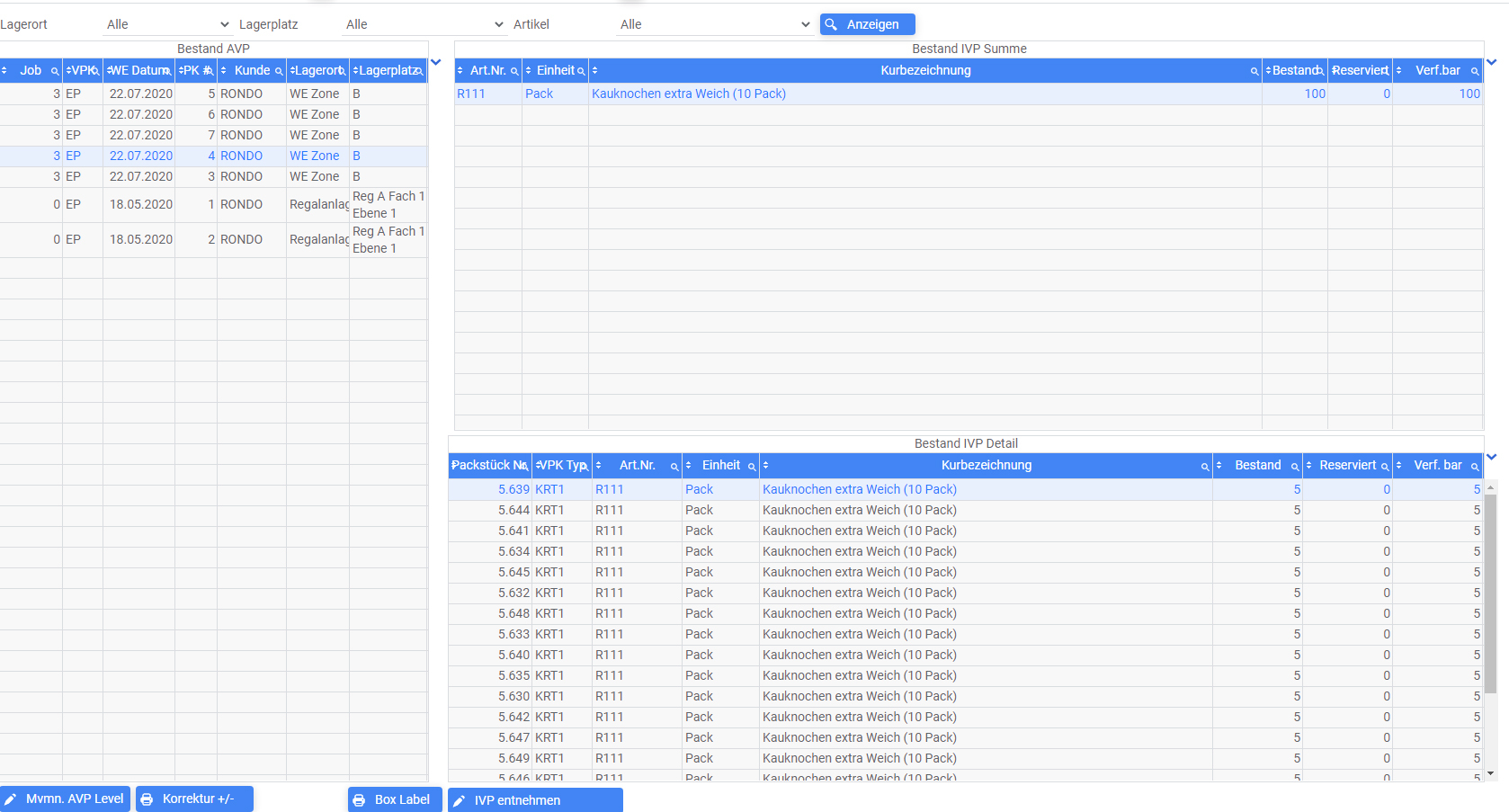
Task: Sort by the WE Datum column arrows
Action: [109, 70]
